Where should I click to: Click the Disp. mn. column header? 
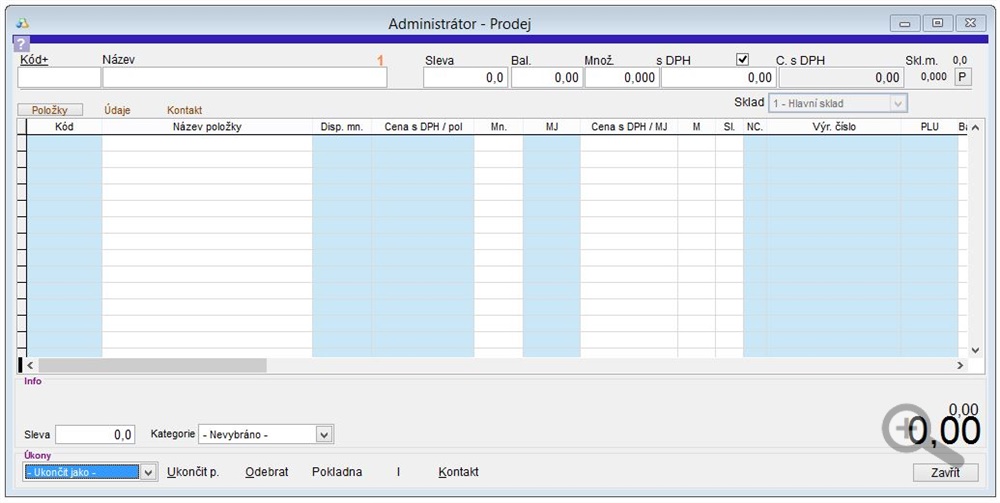click(342, 127)
